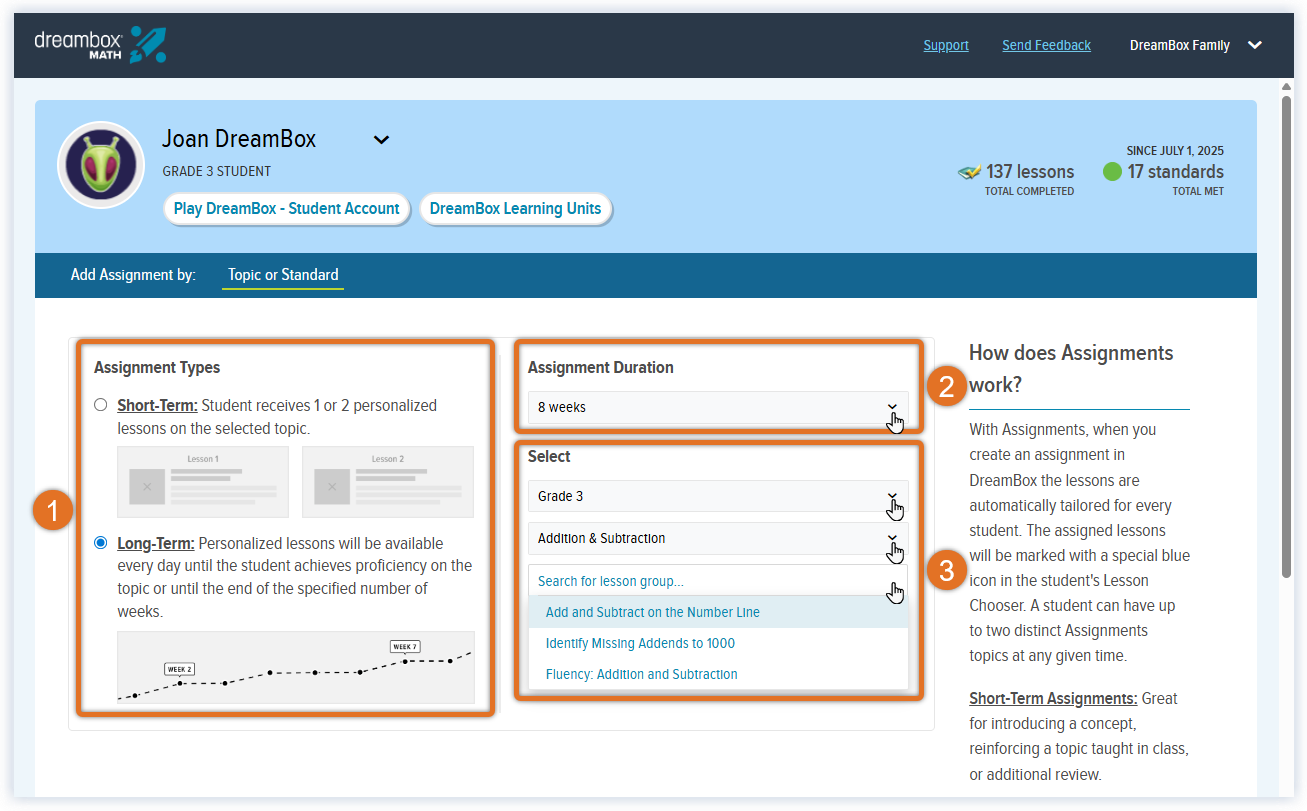This screenshot has height=811, width=1307.
Task: Open the Send Feedback link
Action: click(x=1046, y=45)
